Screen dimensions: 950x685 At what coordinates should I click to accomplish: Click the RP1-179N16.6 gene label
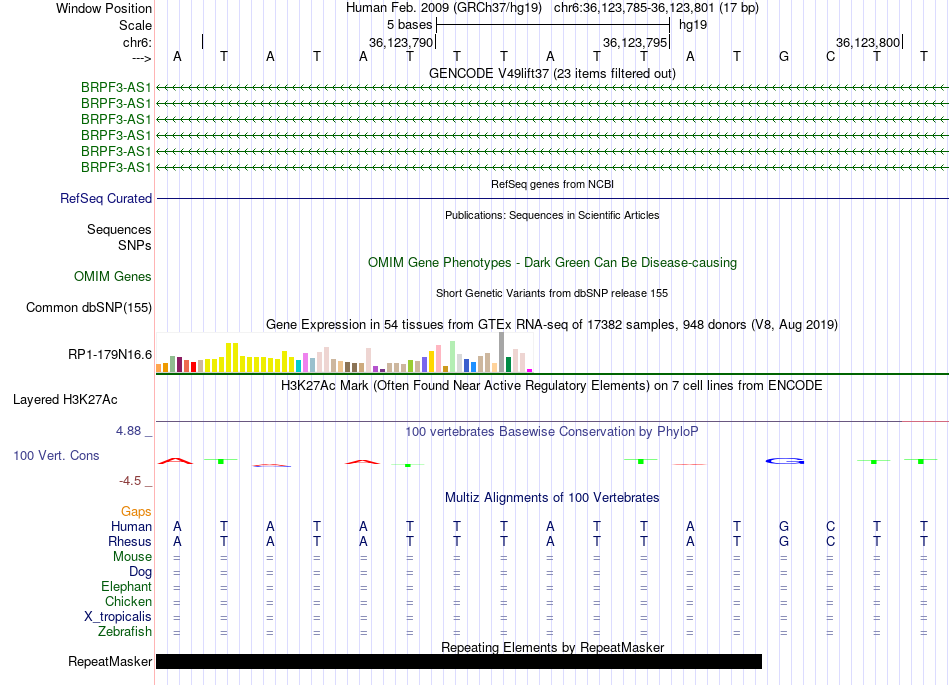pyautogui.click(x=110, y=354)
